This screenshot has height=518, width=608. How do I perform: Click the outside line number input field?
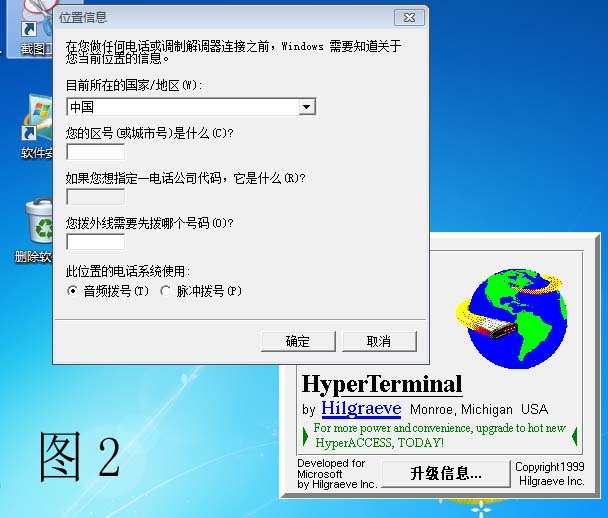click(96, 242)
